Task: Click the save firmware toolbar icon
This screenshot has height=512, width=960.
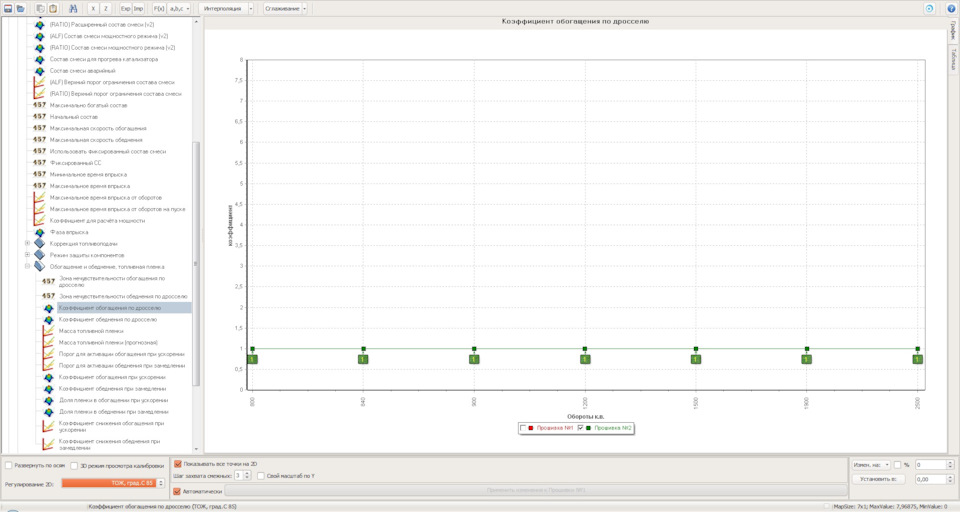Action: pos(8,9)
